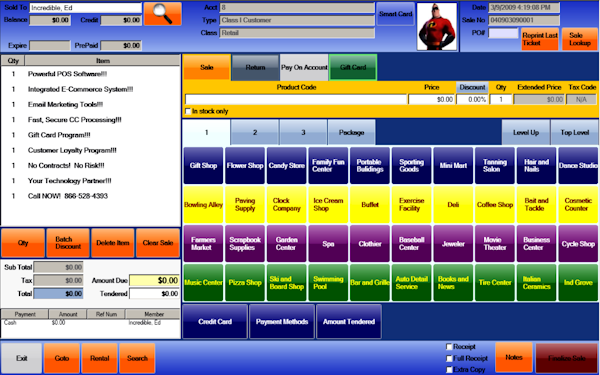Open the Ice Cream Shop category
The image size is (600, 375).
(328, 205)
